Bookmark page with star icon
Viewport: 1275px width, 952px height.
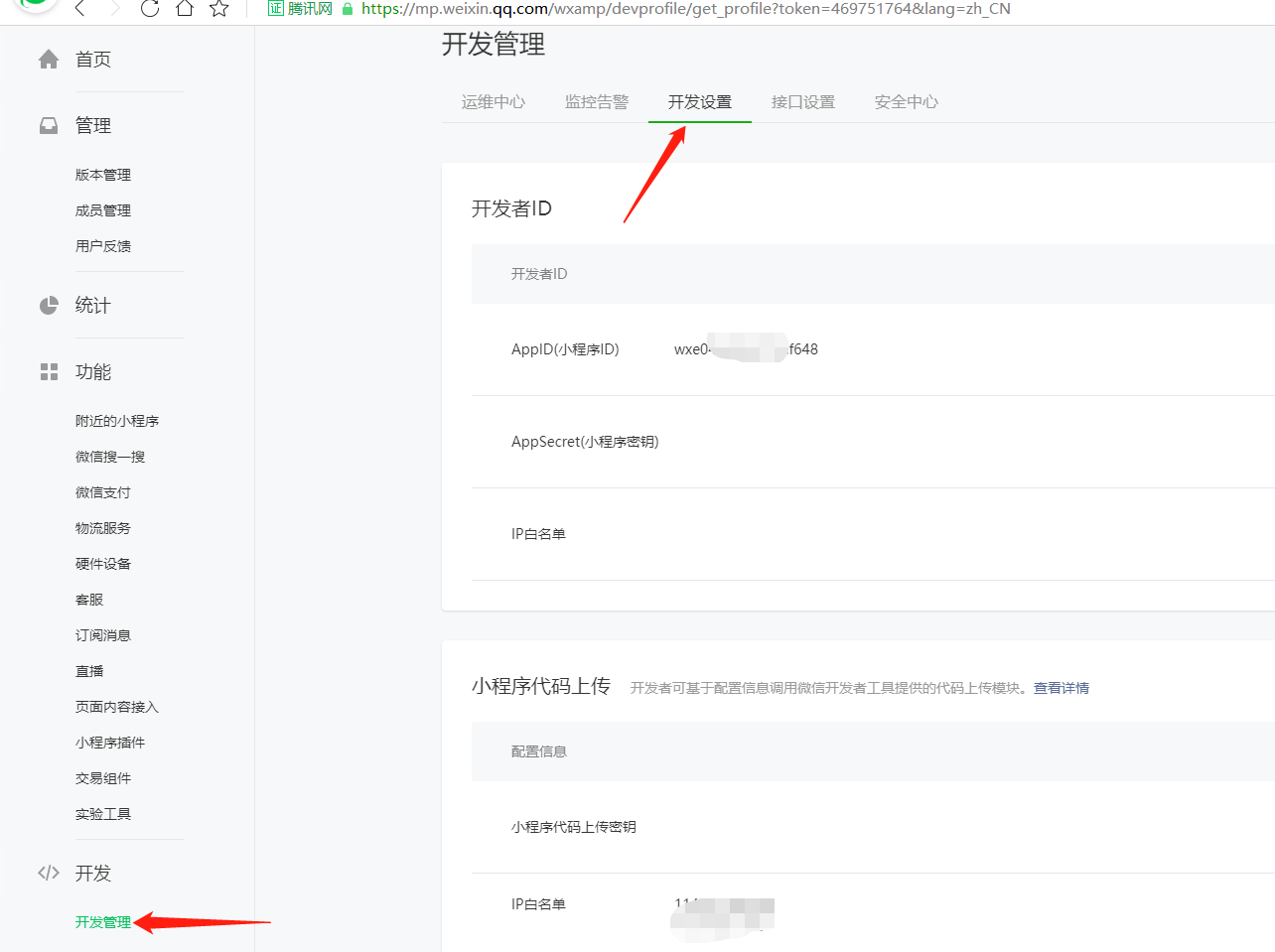(x=219, y=9)
